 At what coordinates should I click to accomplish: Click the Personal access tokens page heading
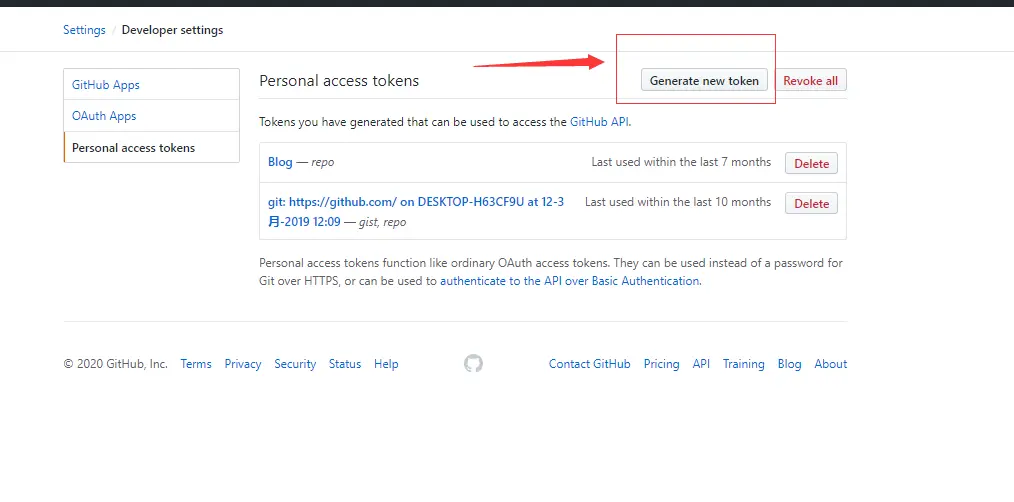[x=339, y=81]
